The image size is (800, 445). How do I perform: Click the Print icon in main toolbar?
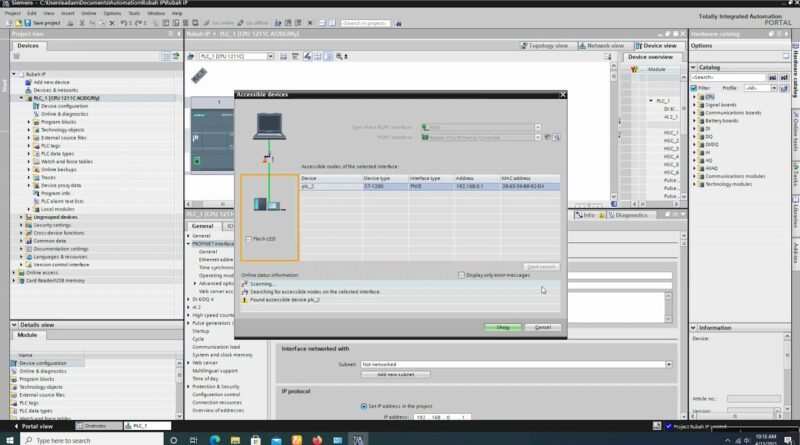coord(70,23)
